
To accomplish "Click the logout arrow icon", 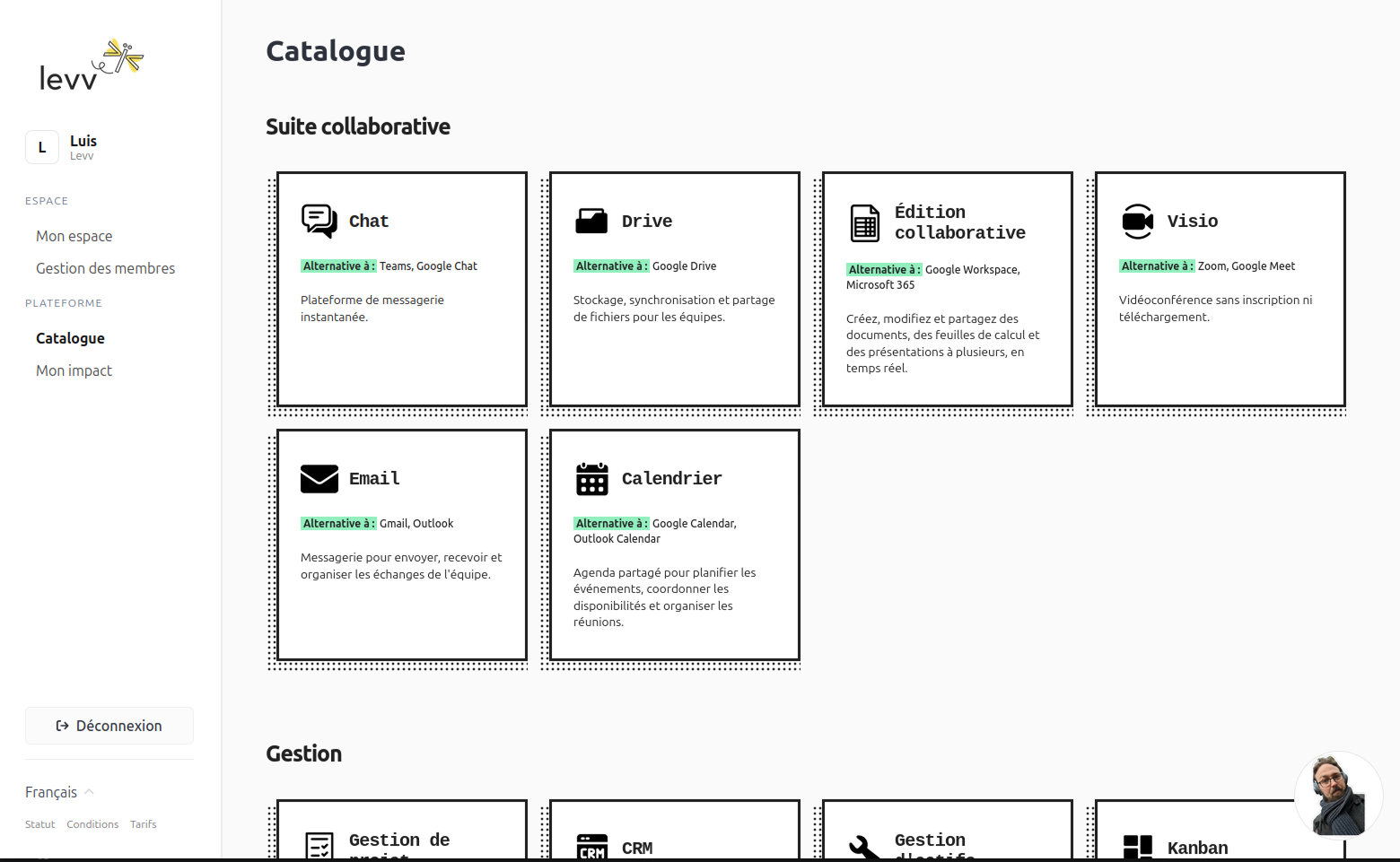I will [x=62, y=726].
